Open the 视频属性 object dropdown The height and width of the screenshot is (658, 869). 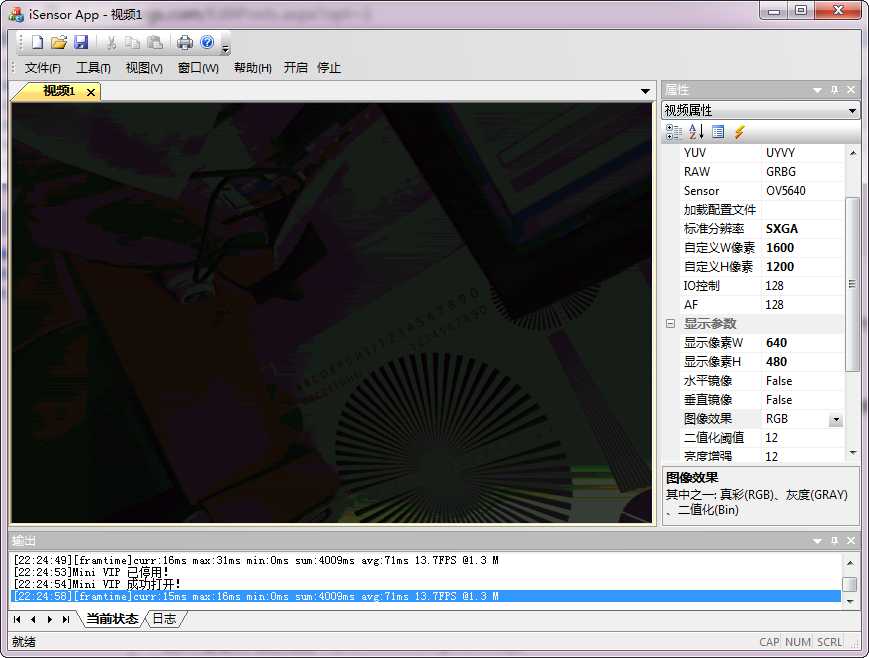[852, 111]
